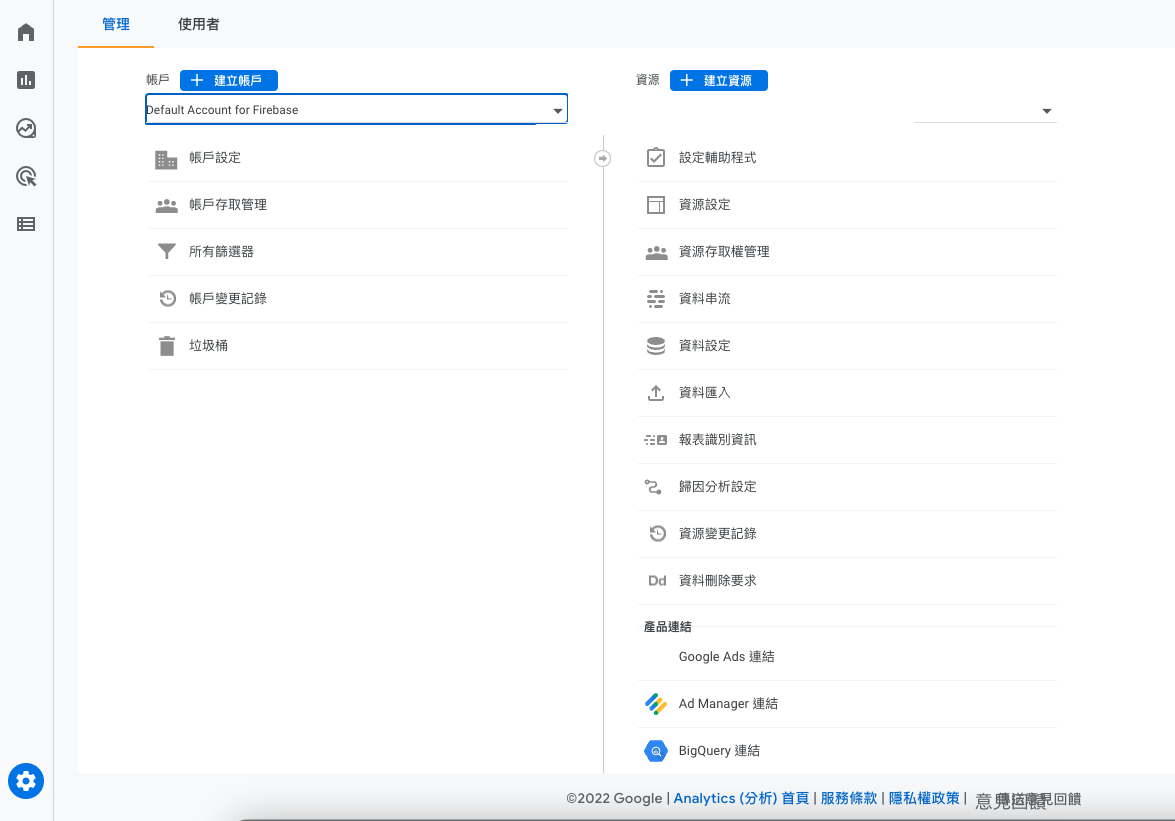Stay on the 管理 tab
The width and height of the screenshot is (1175, 821).
(115, 23)
